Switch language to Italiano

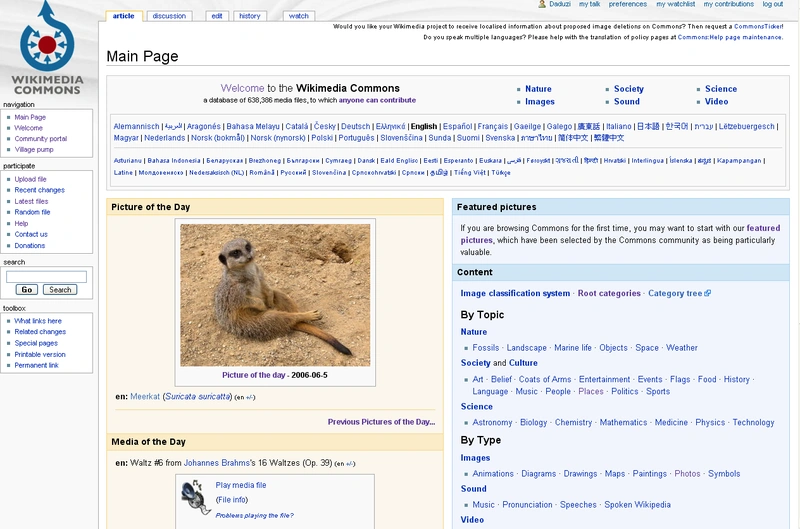tap(618, 127)
